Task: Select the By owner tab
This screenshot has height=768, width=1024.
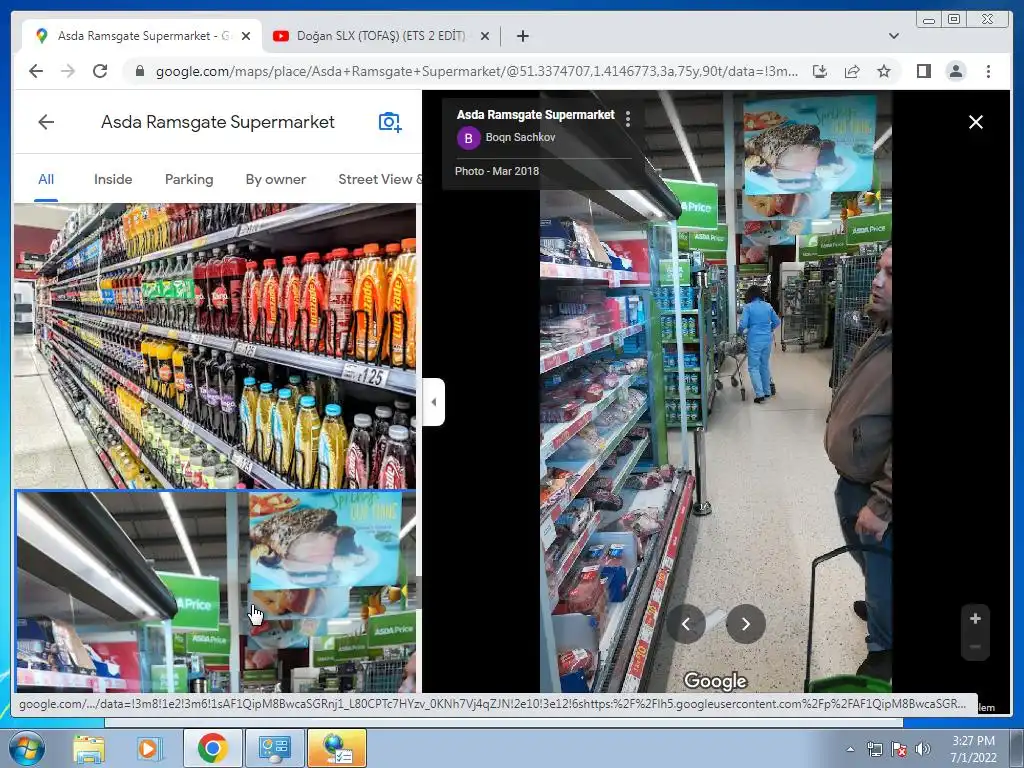Action: tap(276, 179)
